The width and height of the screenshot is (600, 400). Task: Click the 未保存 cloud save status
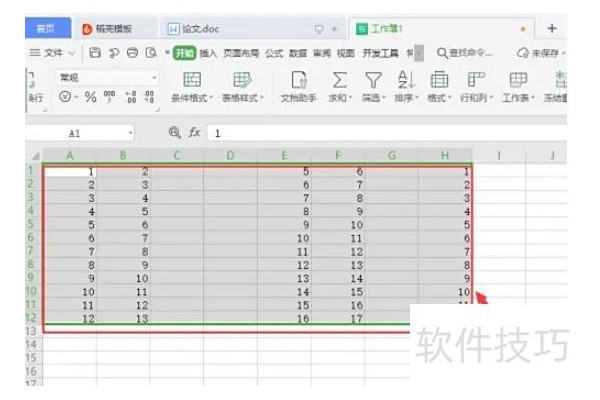pos(540,53)
